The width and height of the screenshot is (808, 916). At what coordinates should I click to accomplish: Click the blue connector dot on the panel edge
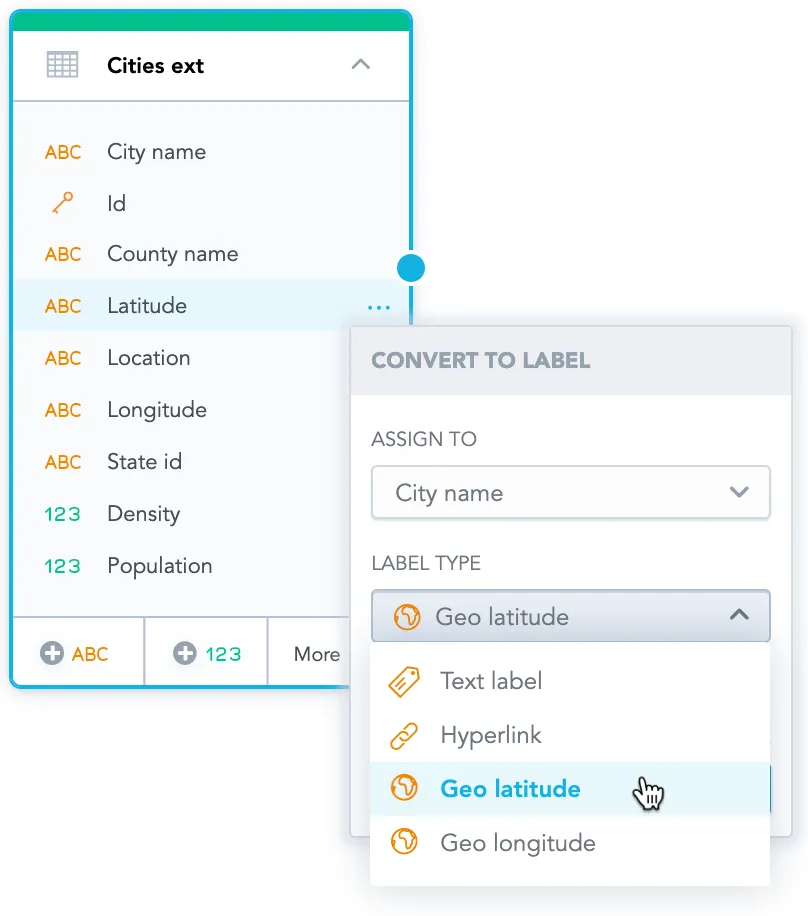click(x=410, y=267)
